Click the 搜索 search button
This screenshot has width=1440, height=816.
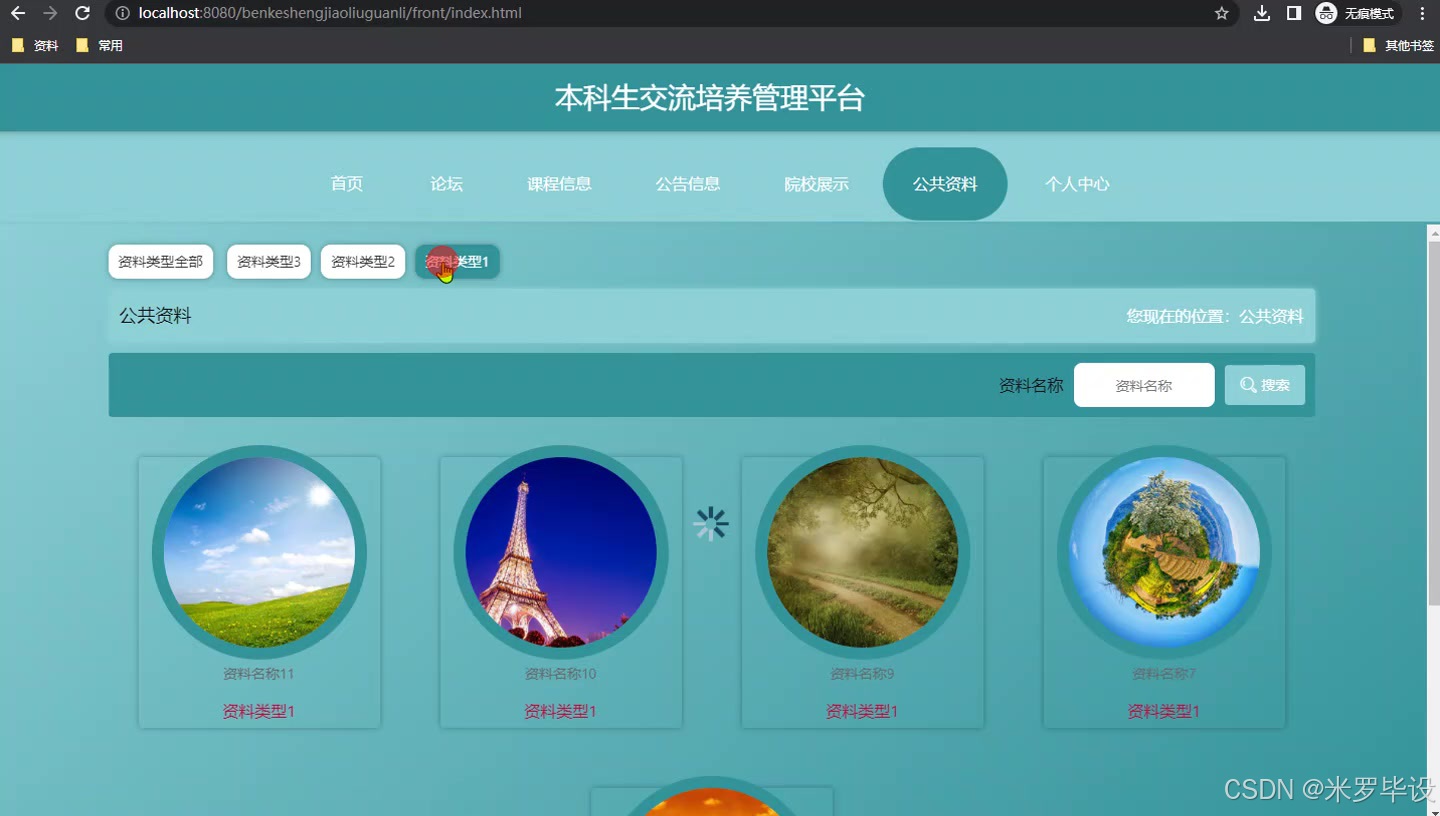pyautogui.click(x=1265, y=385)
